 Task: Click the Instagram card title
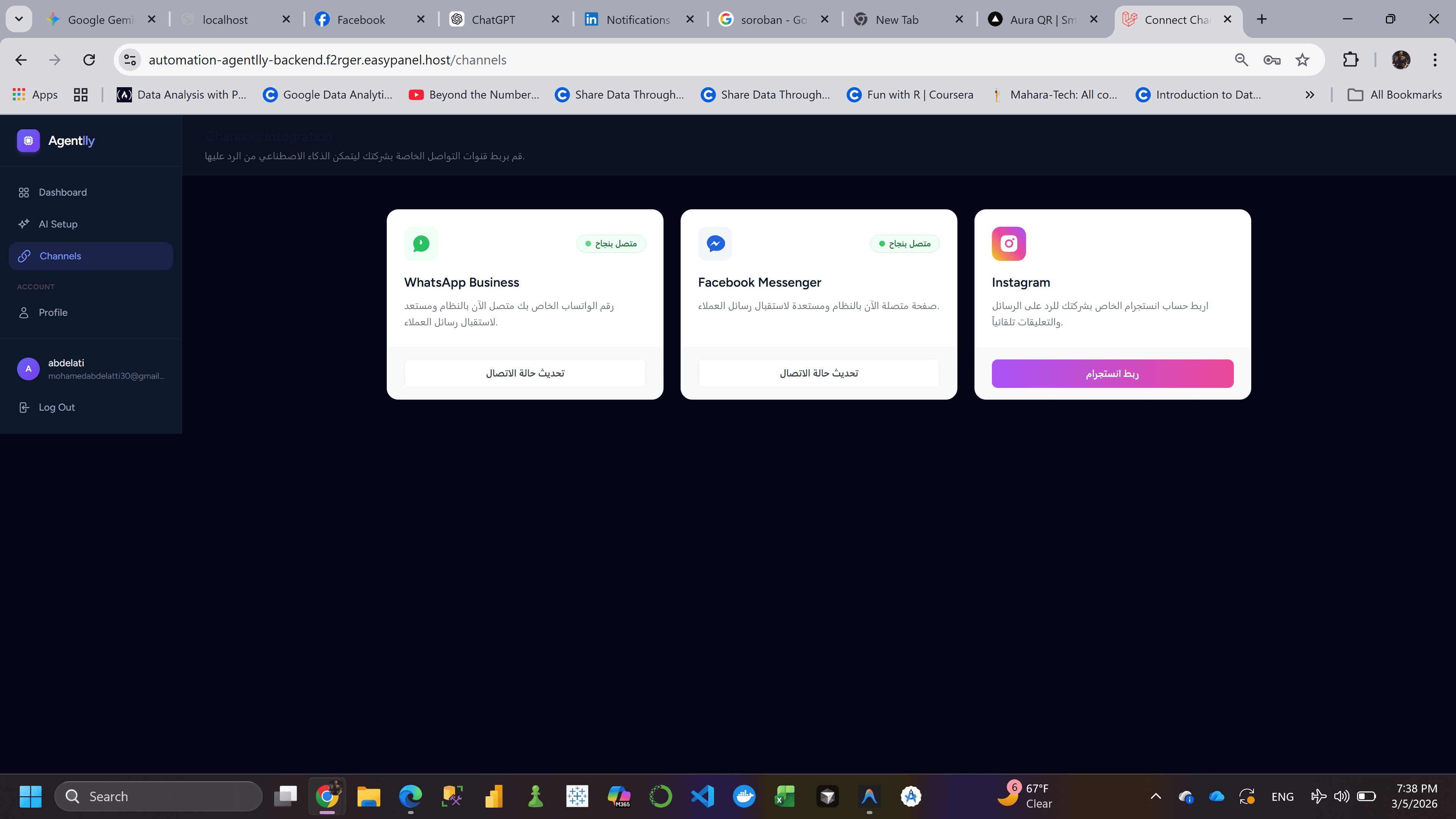pyautogui.click(x=1021, y=282)
